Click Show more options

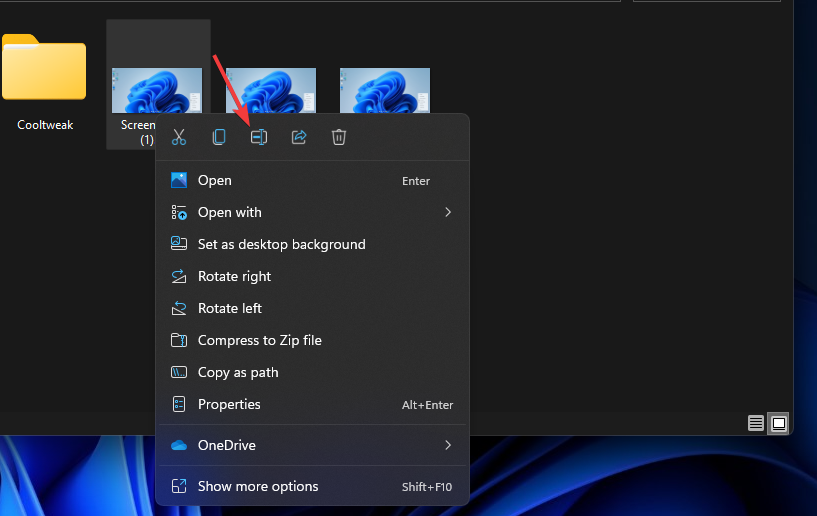[258, 486]
